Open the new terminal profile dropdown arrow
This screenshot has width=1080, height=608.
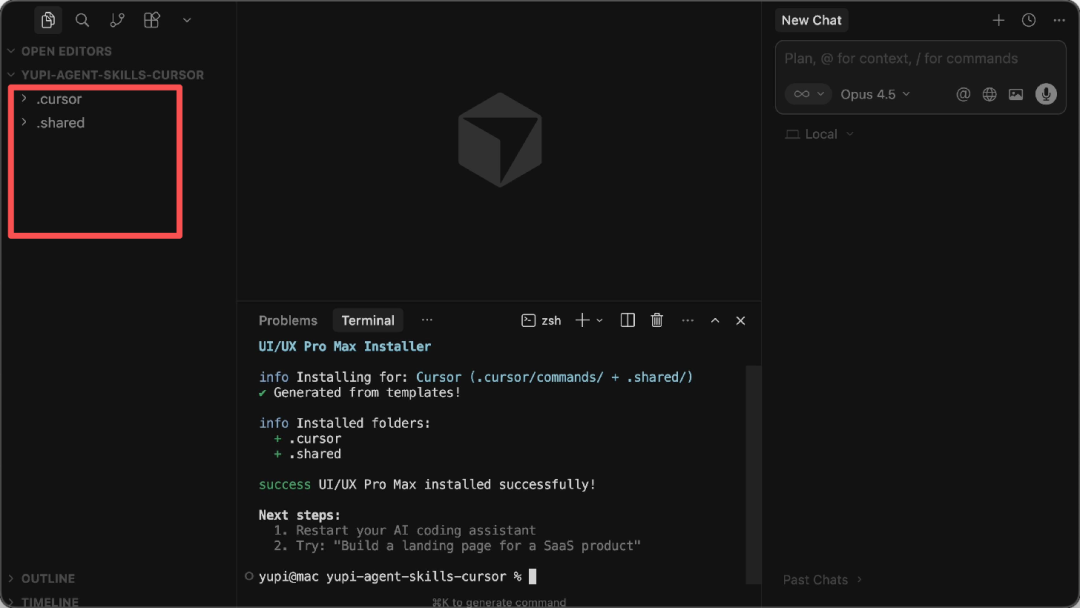pyautogui.click(x=600, y=320)
